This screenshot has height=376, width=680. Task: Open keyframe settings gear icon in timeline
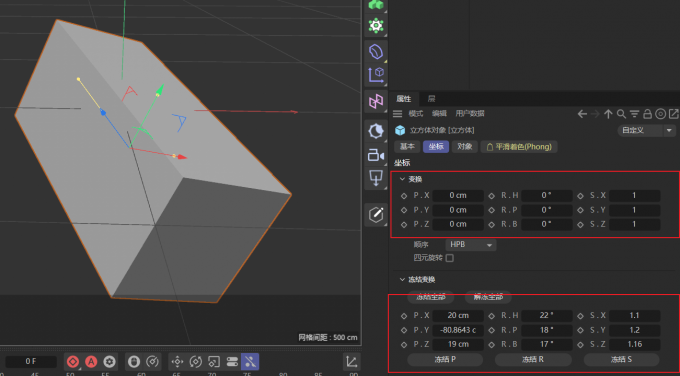coord(109,361)
